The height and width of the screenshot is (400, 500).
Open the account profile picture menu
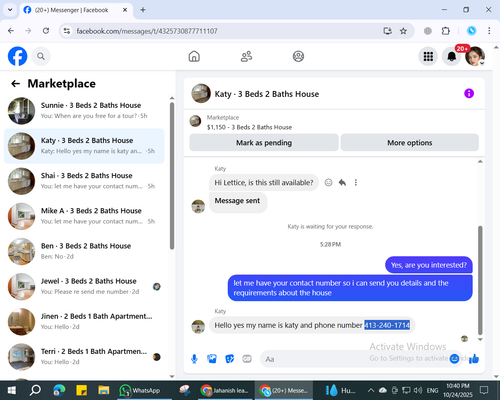click(475, 56)
